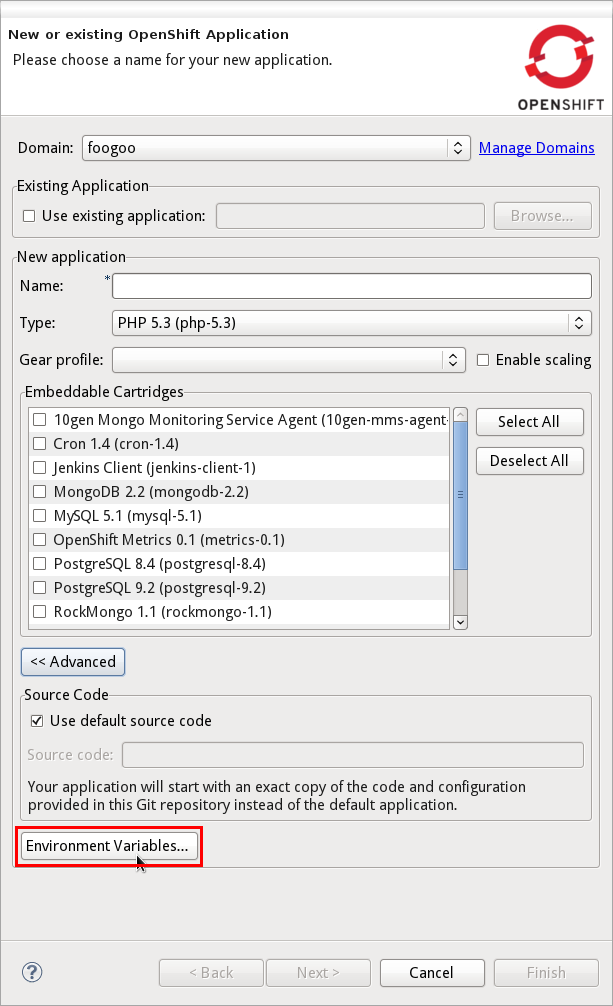Expand the Type dropdown PHP 5.3
The image size is (613, 1006).
pos(351,323)
